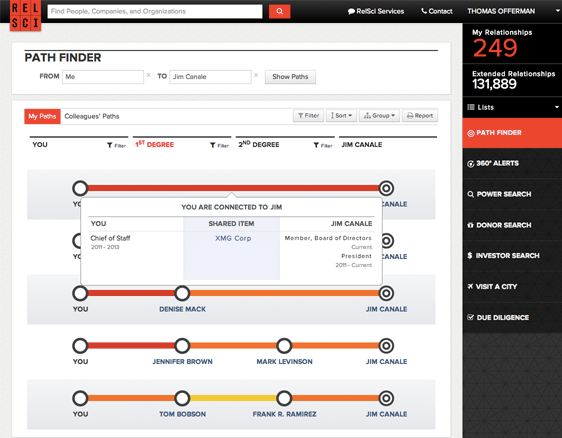Click Jim Canale target node on first path
The image size is (562, 438).
coord(386,188)
